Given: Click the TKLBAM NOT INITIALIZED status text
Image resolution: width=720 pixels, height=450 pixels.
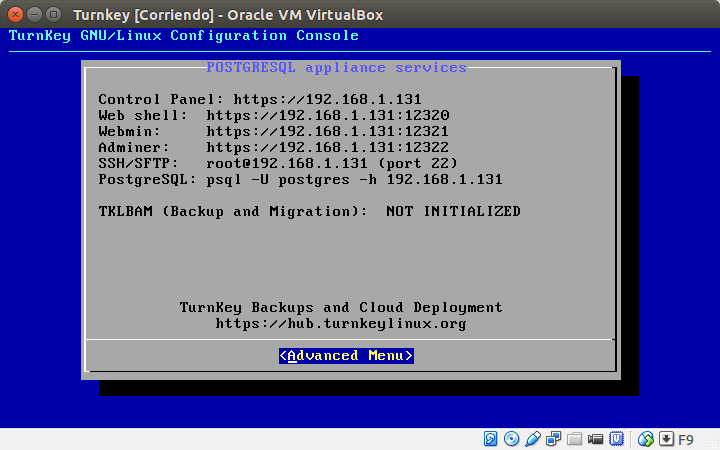Looking at the screenshot, I should coord(453,211).
